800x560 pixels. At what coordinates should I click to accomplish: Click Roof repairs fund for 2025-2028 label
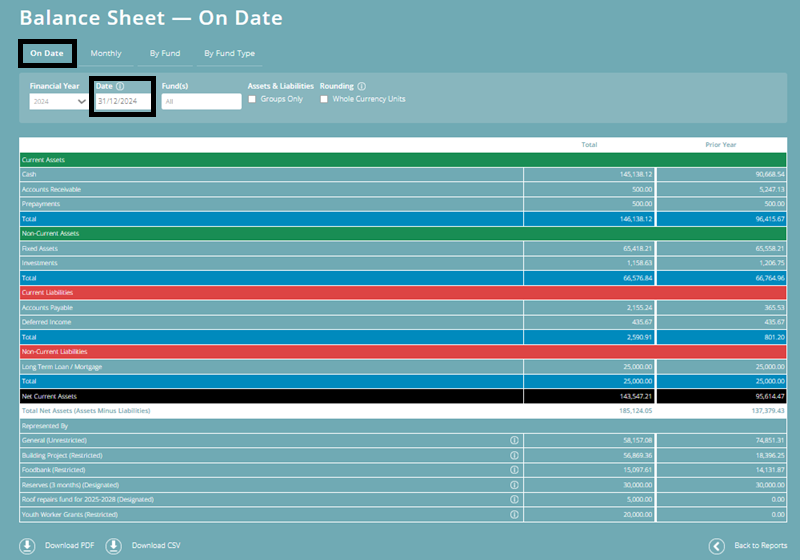(87, 499)
